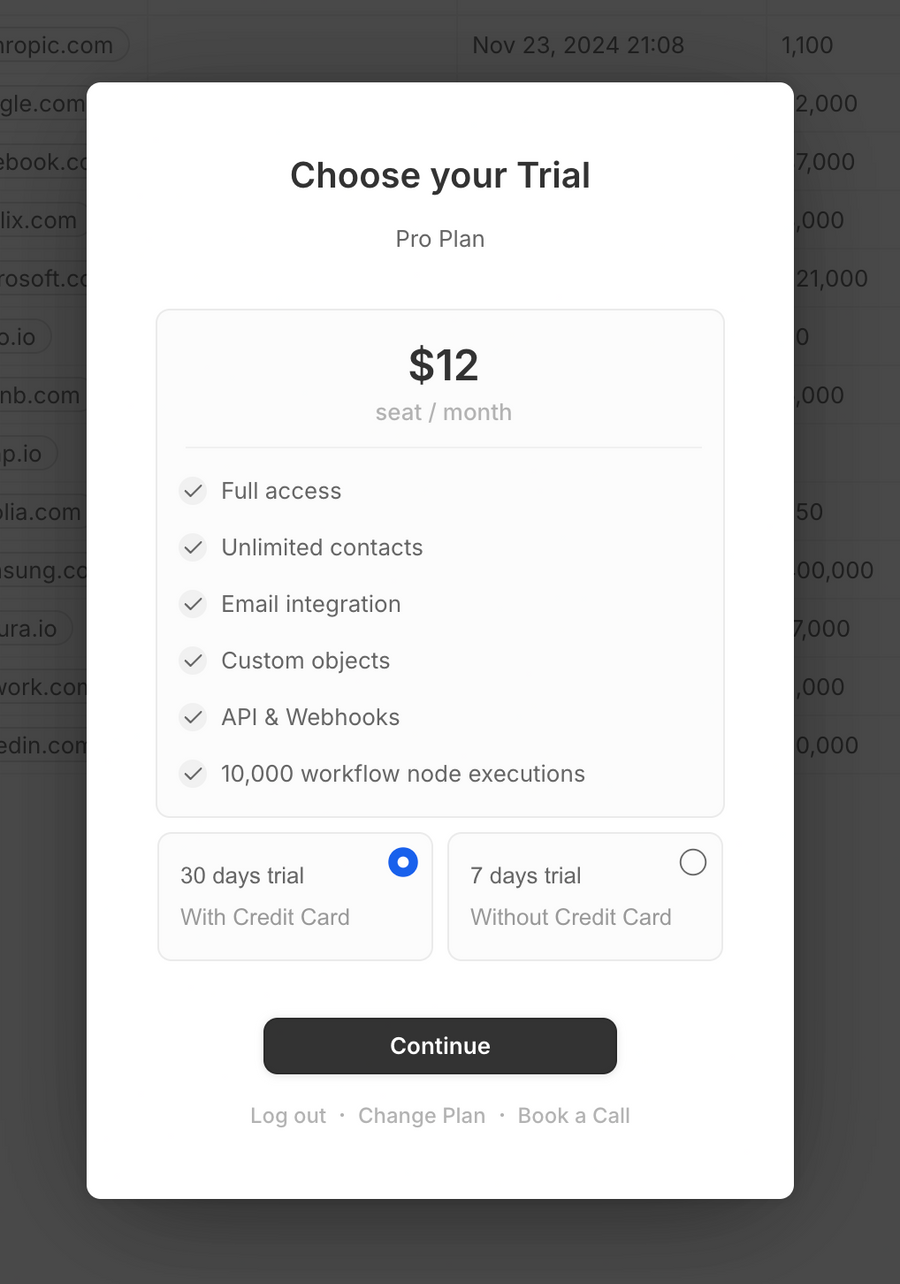Viewport: 900px width, 1284px height.
Task: Click the API & Webhooks checkmark icon
Action: 192,717
